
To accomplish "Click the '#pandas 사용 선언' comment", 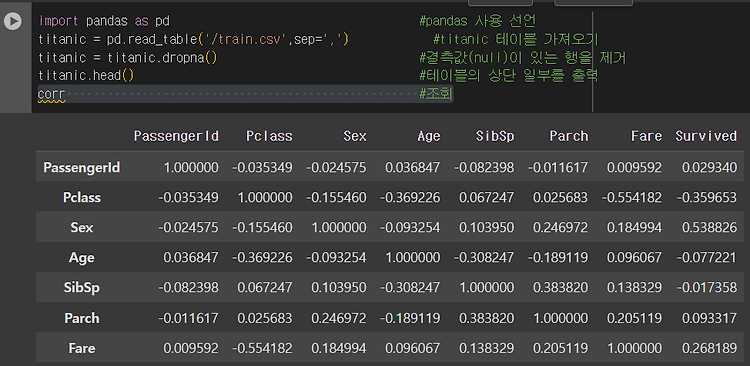I will [x=477, y=21].
